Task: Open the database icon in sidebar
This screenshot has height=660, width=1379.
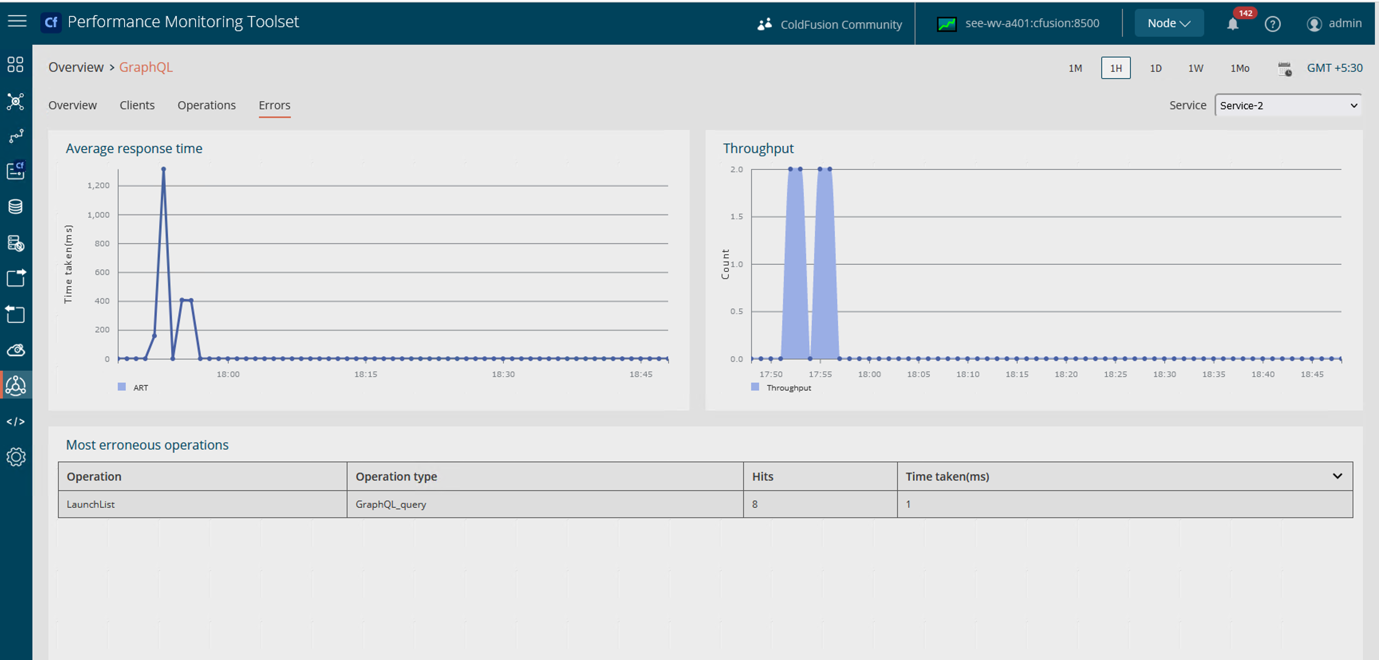Action: click(x=15, y=207)
